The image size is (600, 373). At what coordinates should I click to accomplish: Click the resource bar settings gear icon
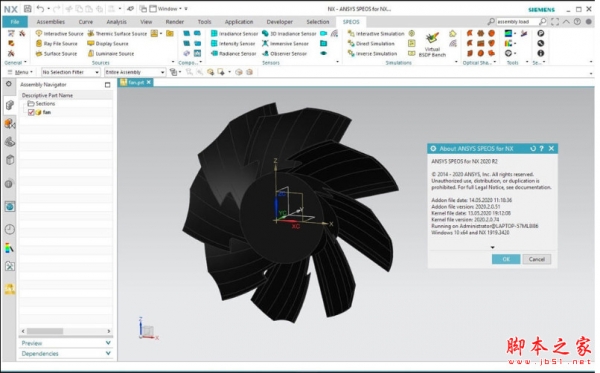click(9, 84)
